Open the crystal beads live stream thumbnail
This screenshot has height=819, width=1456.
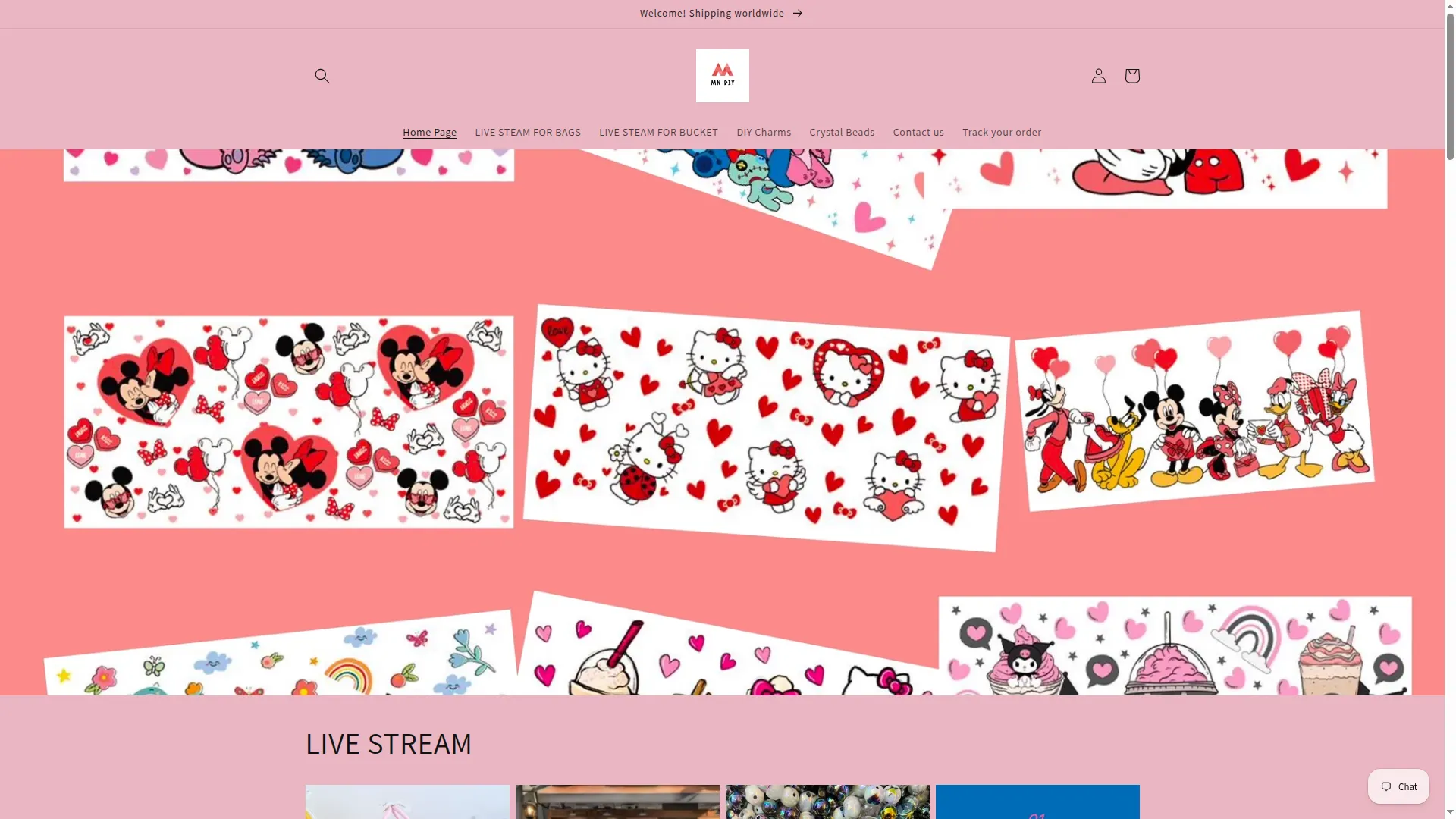(827, 802)
